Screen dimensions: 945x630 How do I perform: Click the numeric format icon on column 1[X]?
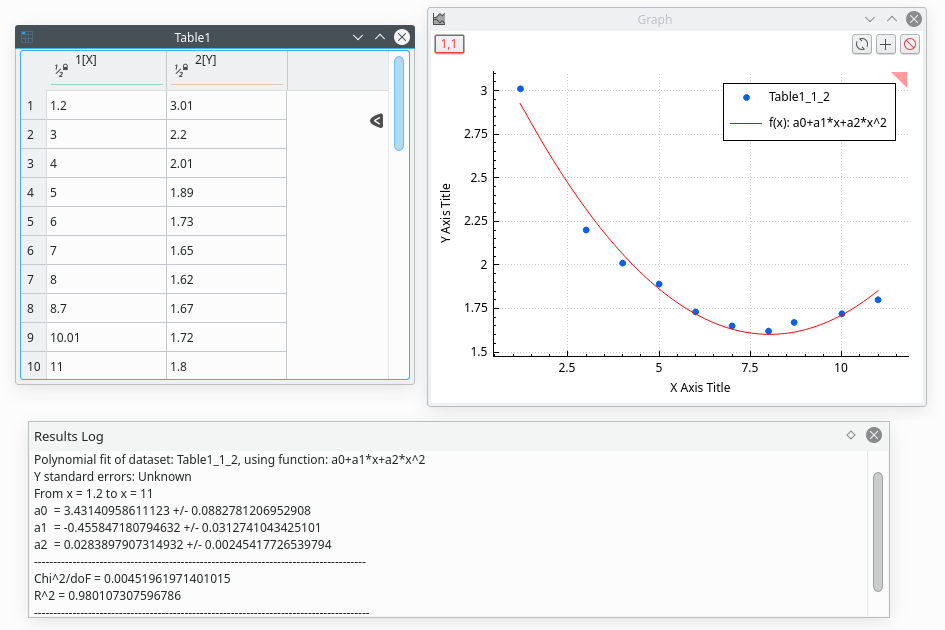pos(56,68)
